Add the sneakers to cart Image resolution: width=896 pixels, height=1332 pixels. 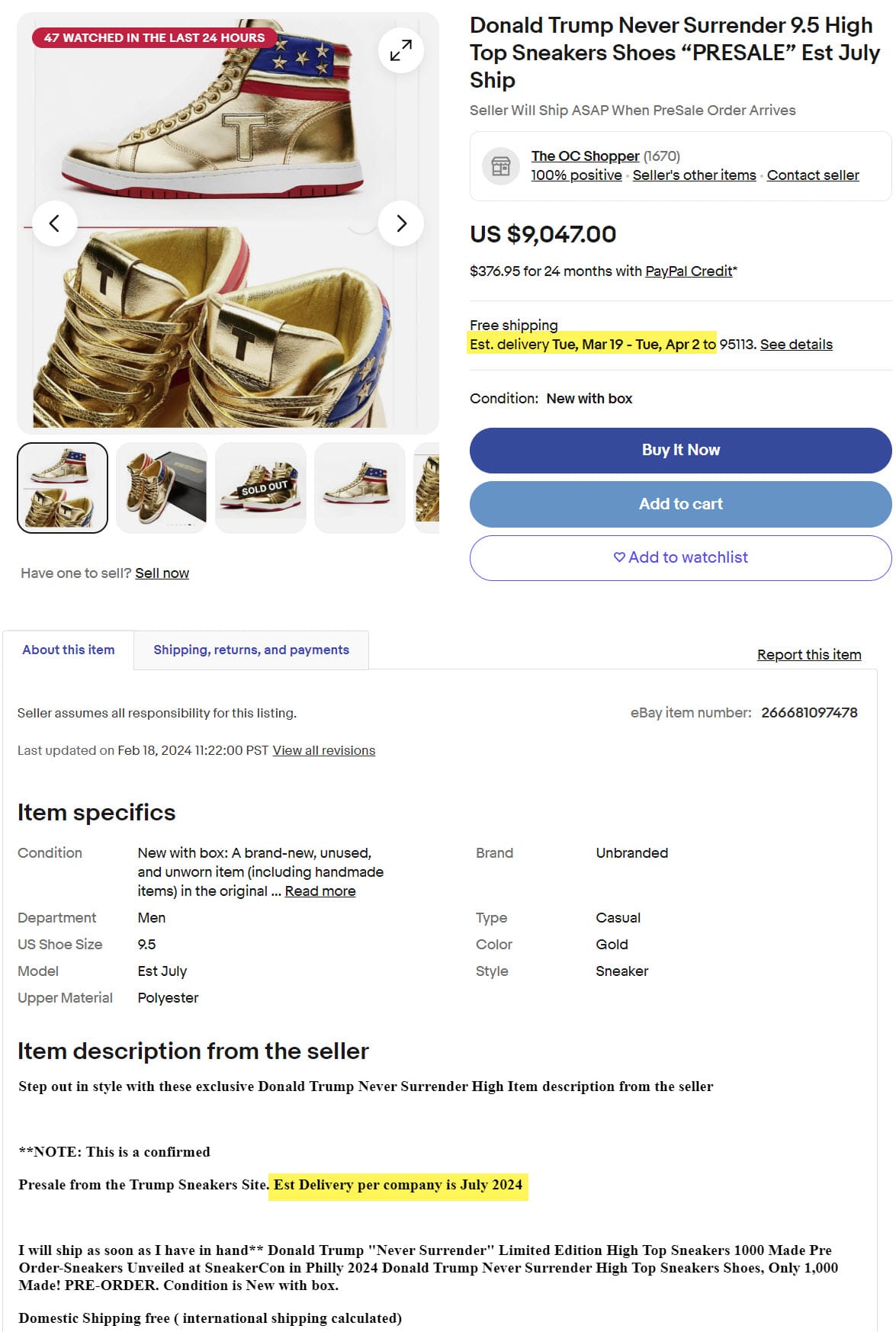680,504
